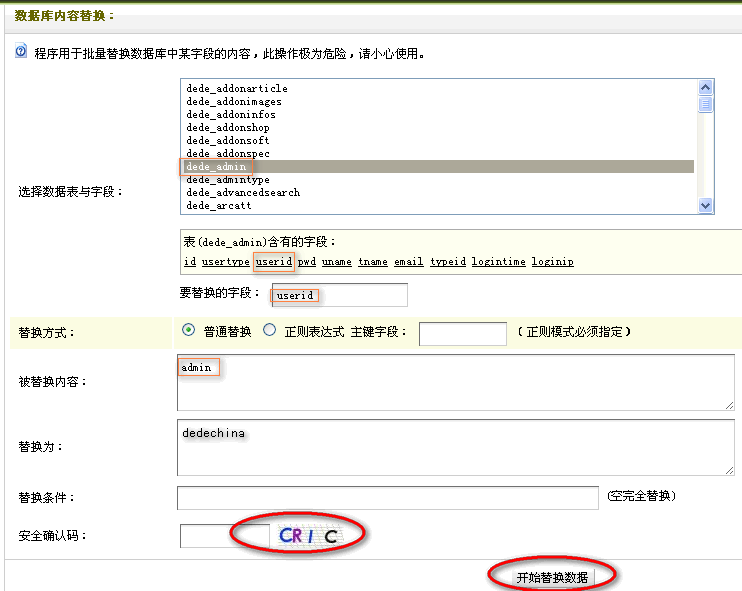Click the 替换条件 input field
Screen dimensions: 742x591
click(387, 498)
